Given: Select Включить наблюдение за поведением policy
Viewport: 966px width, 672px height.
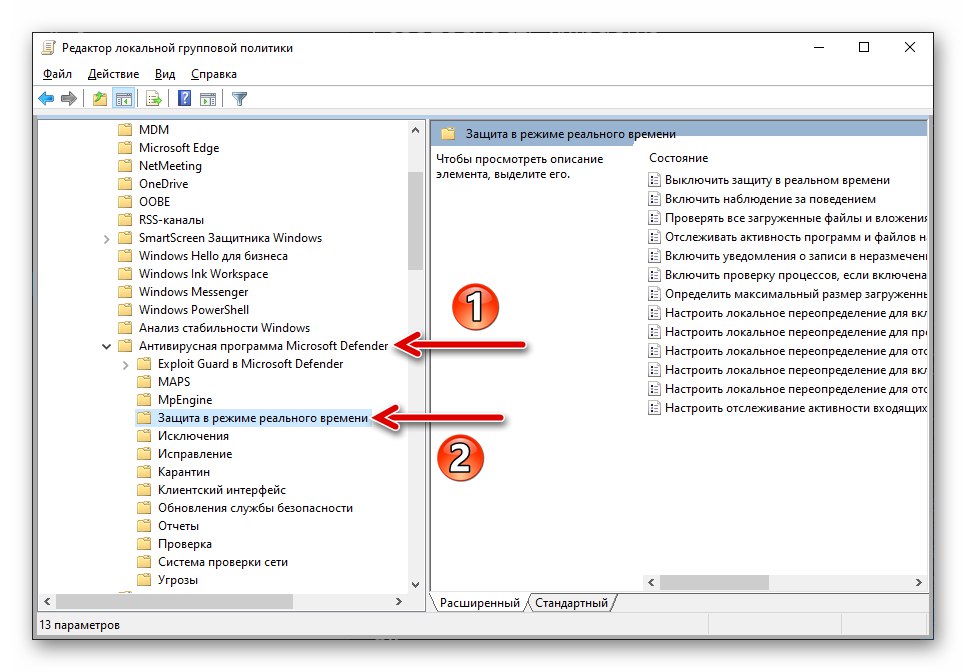Looking at the screenshot, I should [762, 199].
